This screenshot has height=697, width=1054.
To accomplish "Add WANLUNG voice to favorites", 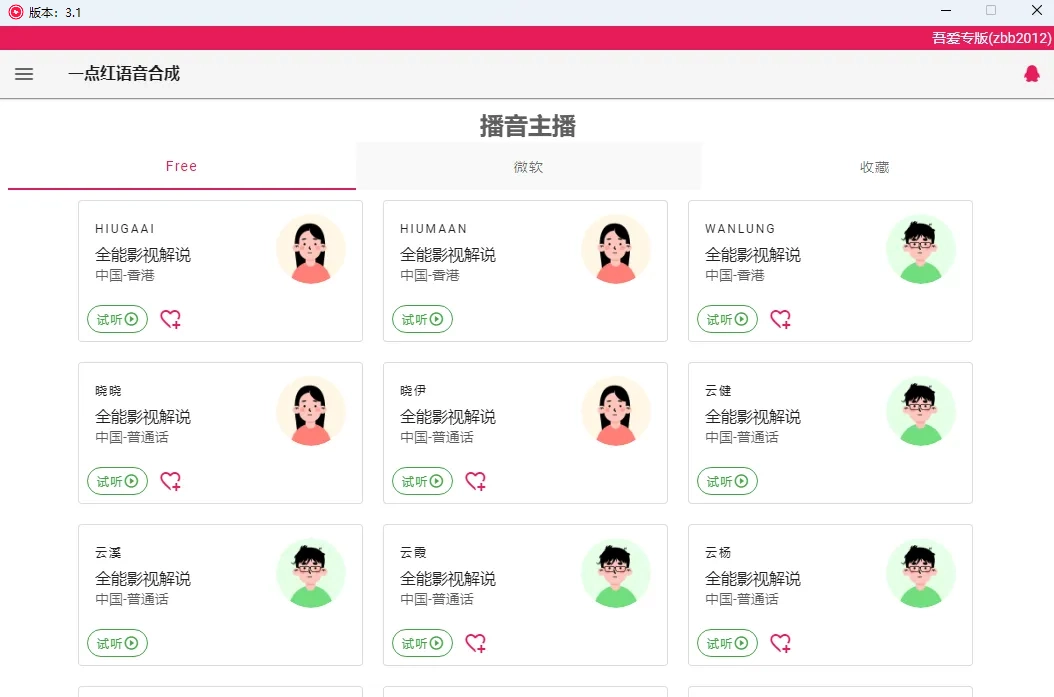I will point(780,319).
